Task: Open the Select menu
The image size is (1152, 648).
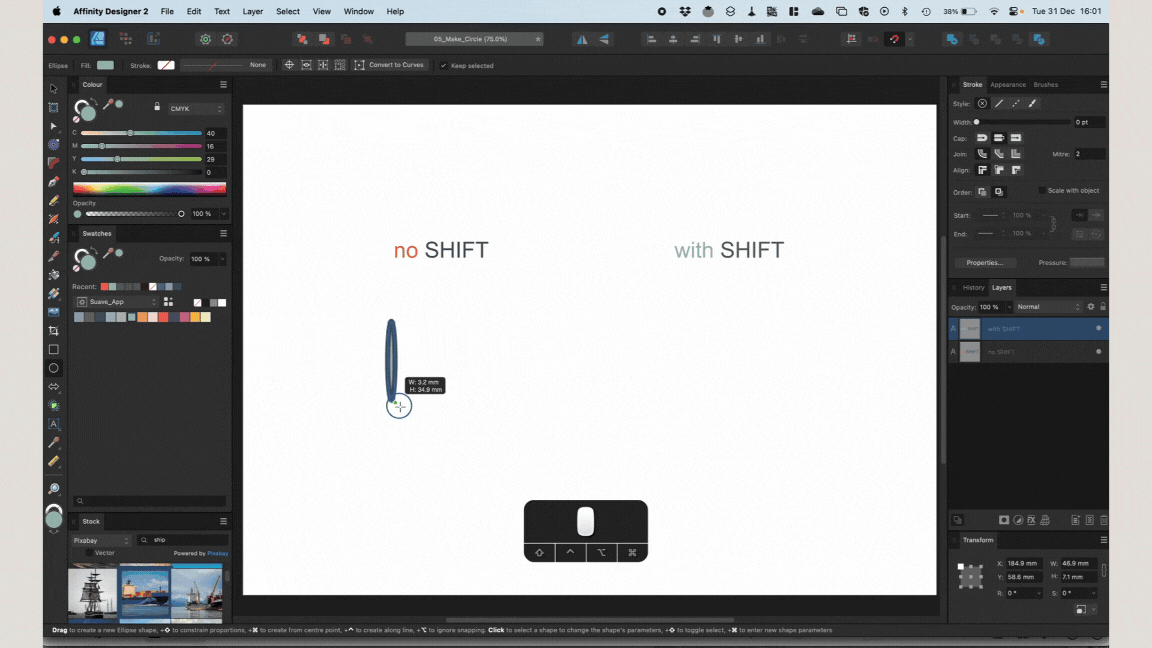Action: (288, 12)
